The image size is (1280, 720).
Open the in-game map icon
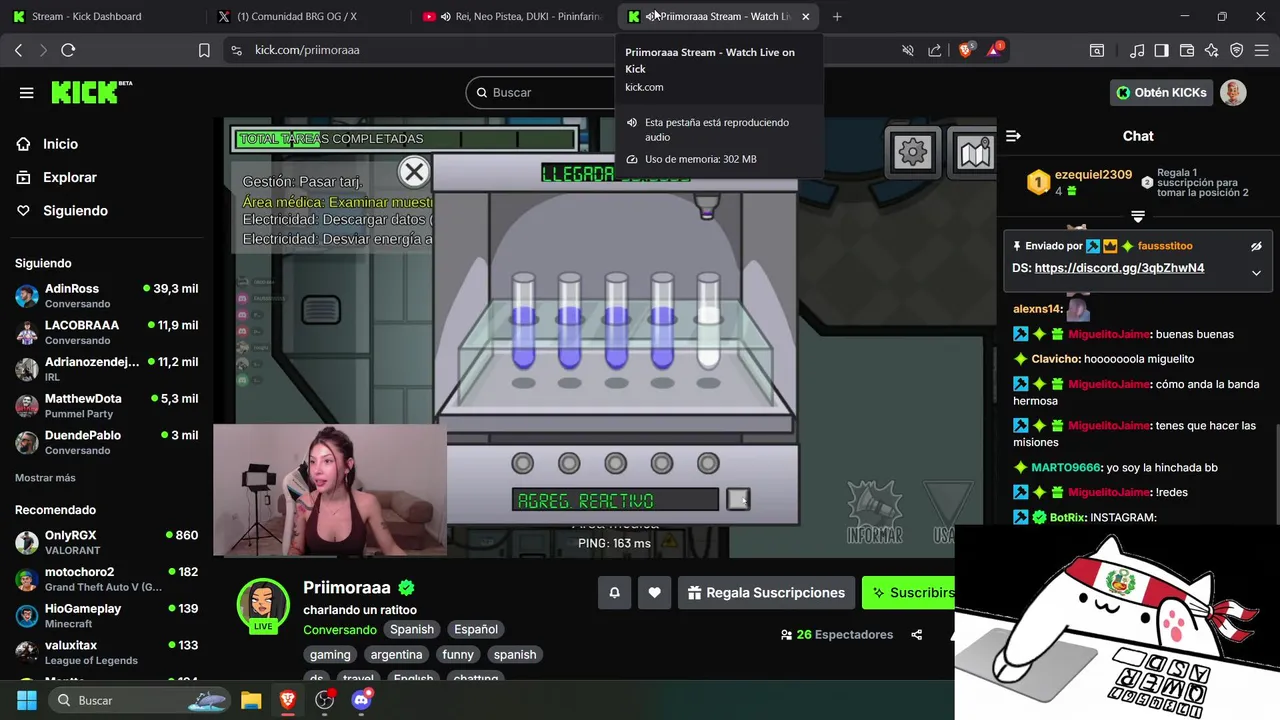coord(973,152)
